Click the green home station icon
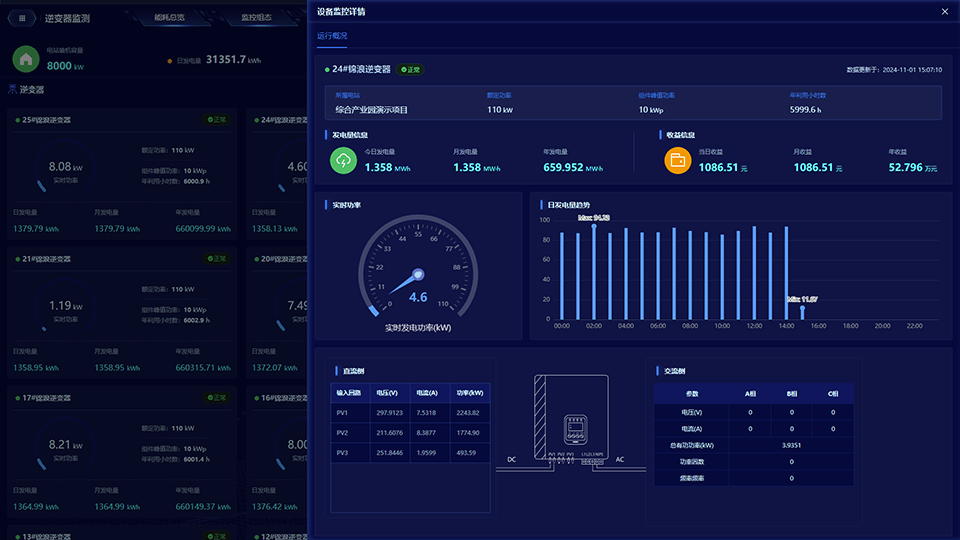 [x=26, y=59]
